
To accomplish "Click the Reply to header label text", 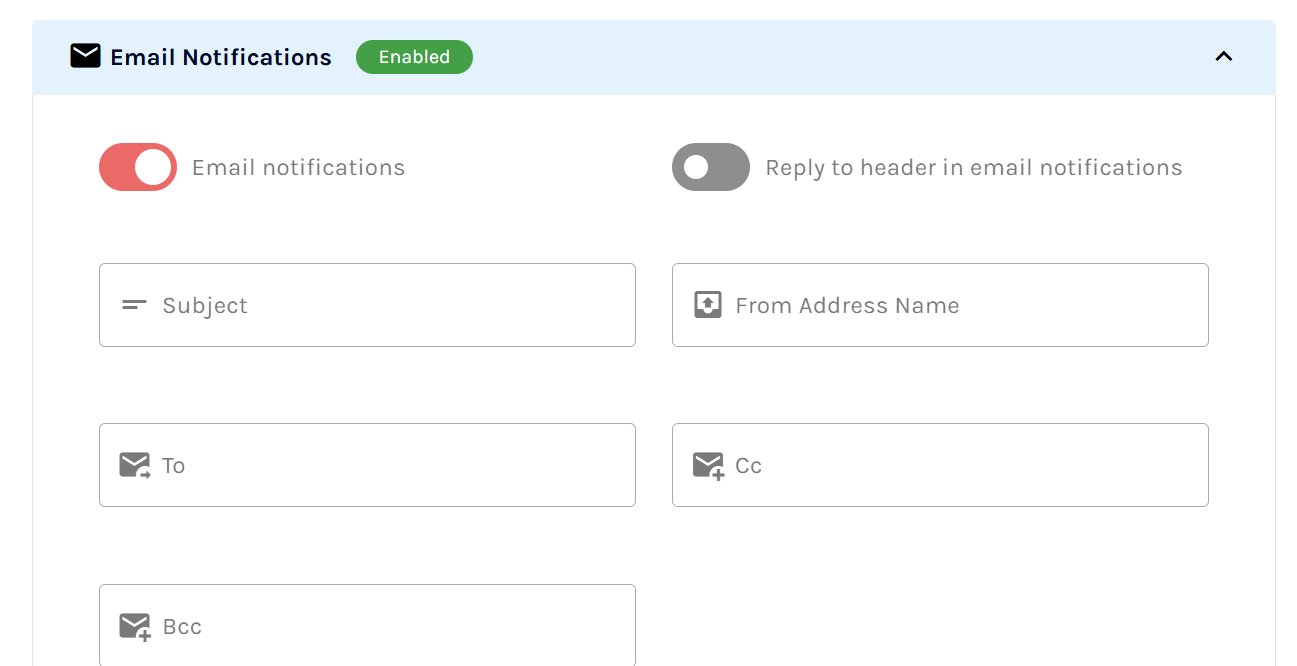I will click(x=972, y=167).
